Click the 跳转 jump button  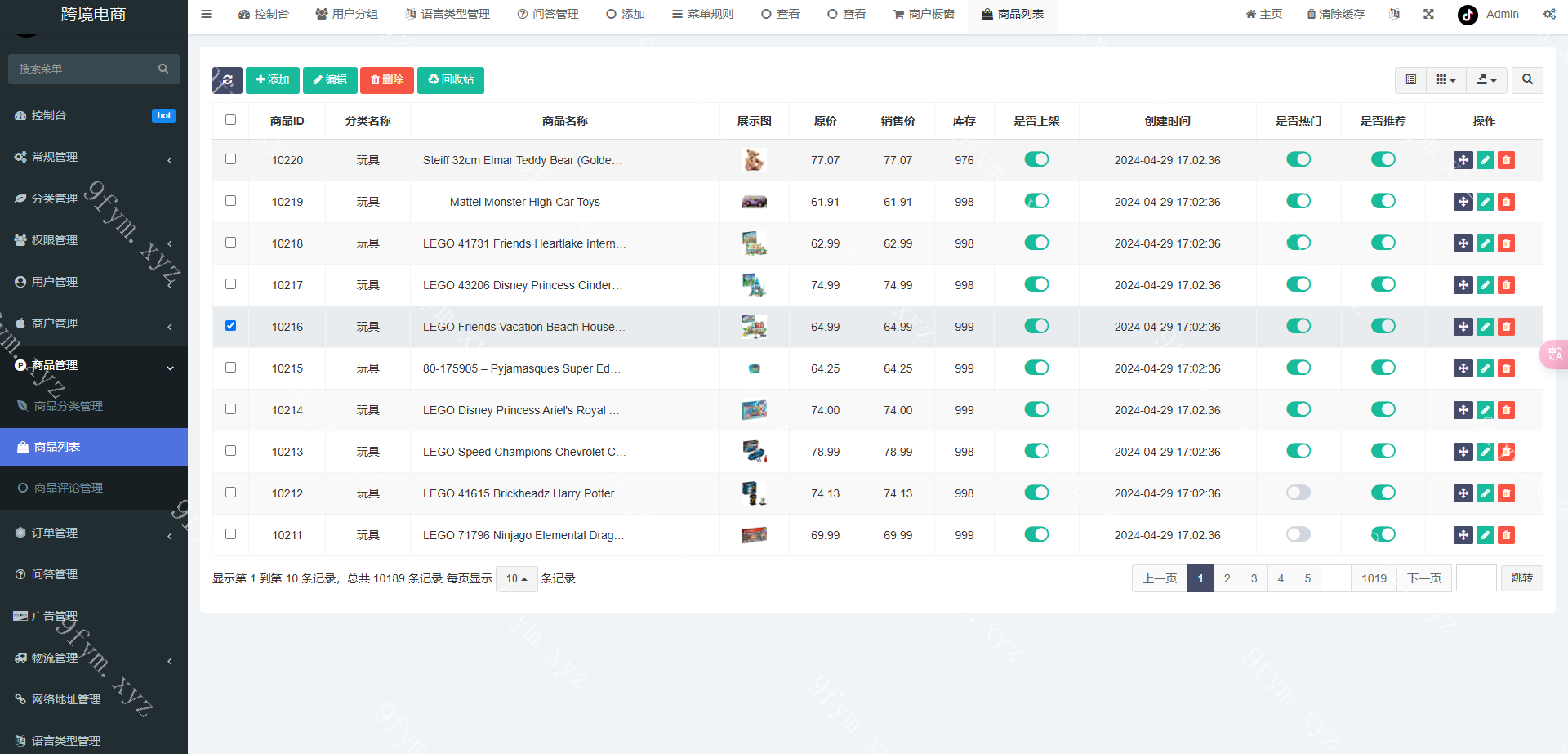pos(1522,578)
